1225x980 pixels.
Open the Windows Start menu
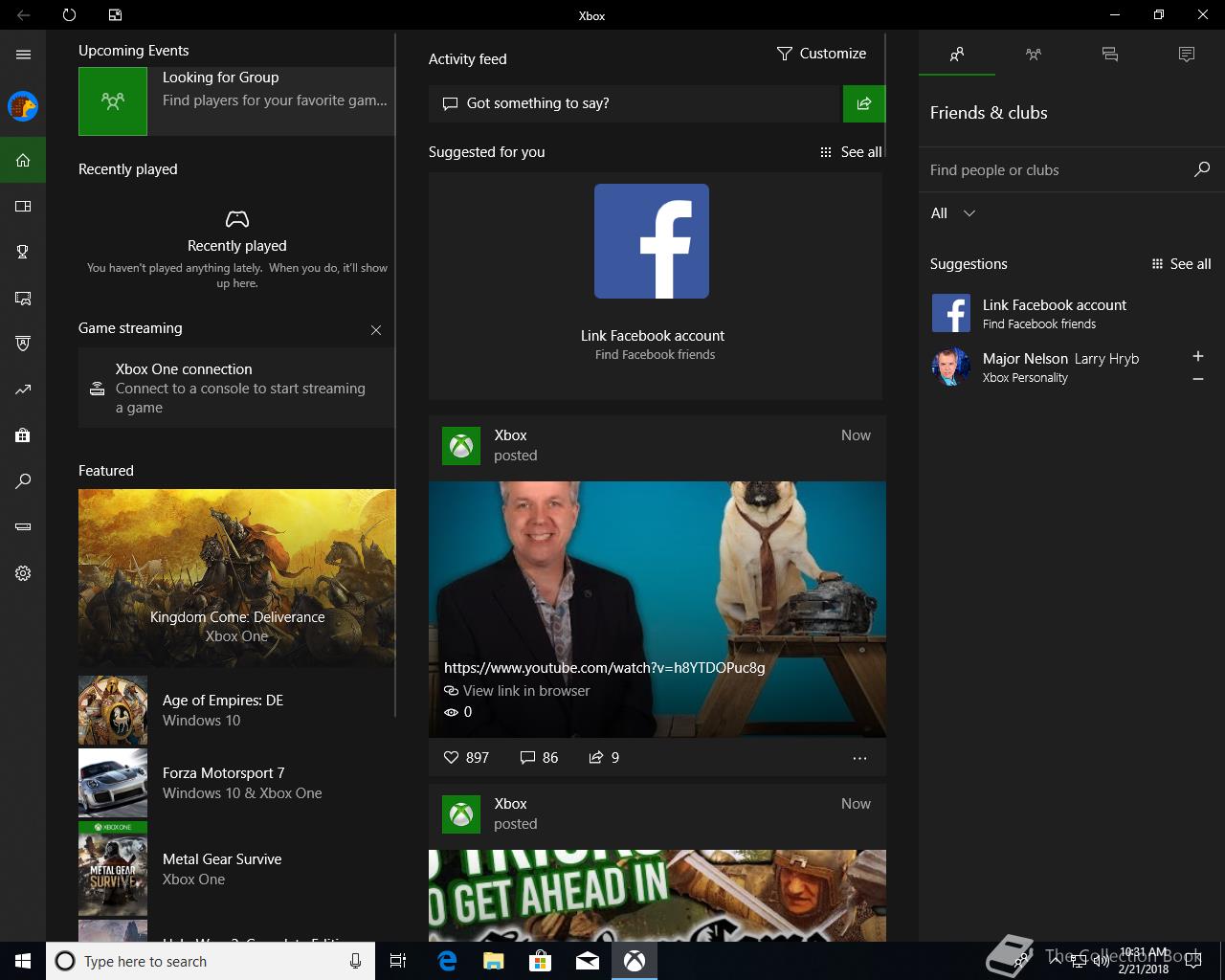coord(23,961)
